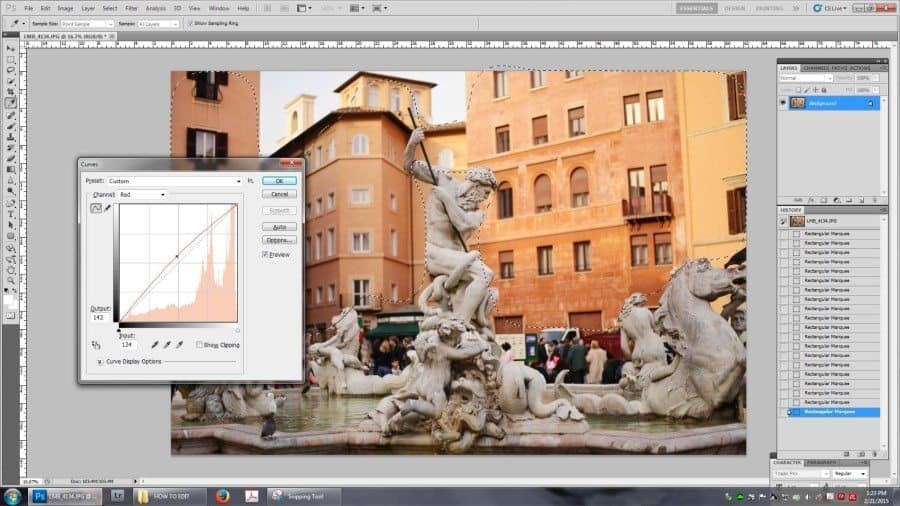900x506 pixels.
Task: Open the Sample Size dropdown
Action: [x=87, y=24]
